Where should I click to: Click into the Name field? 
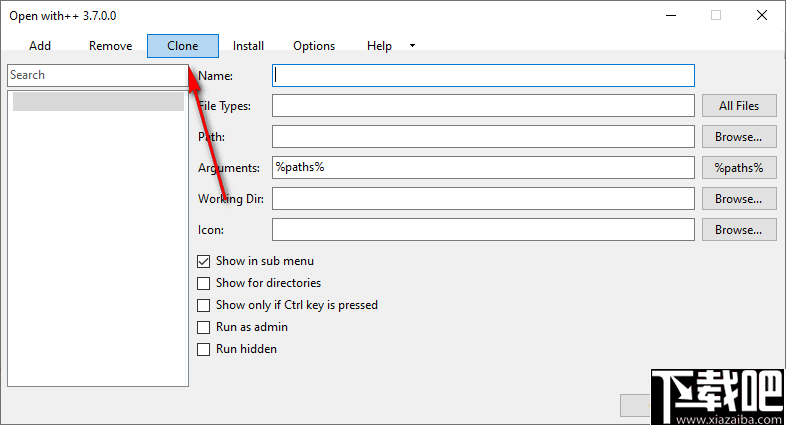(x=483, y=75)
